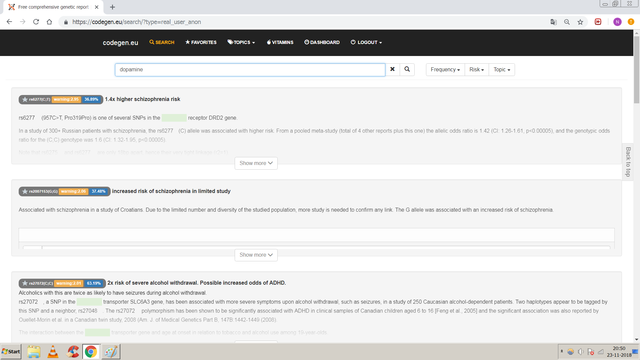This screenshot has width=640, height=360.
Task: Favorite the alcohol withdrawal result with its star
Action: 24,283
